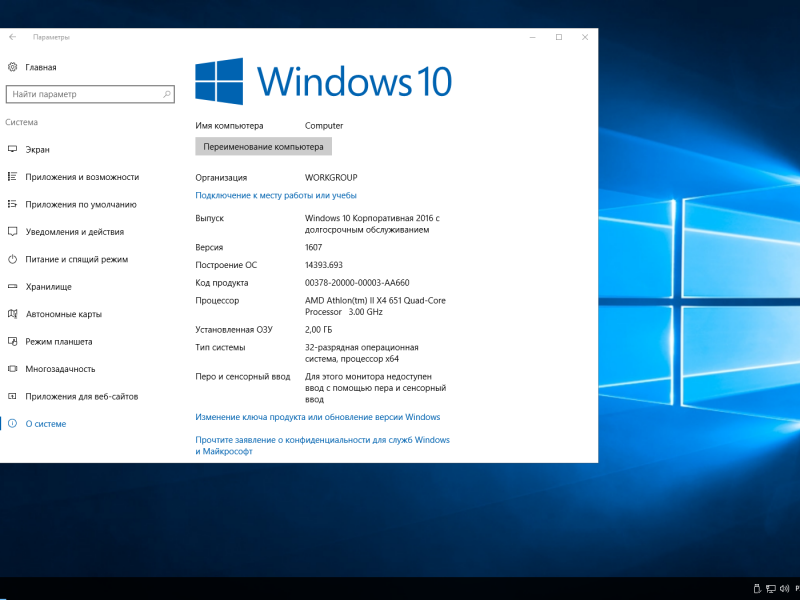
Task: Click the monitor icon for Экран
Action: [x=13, y=149]
